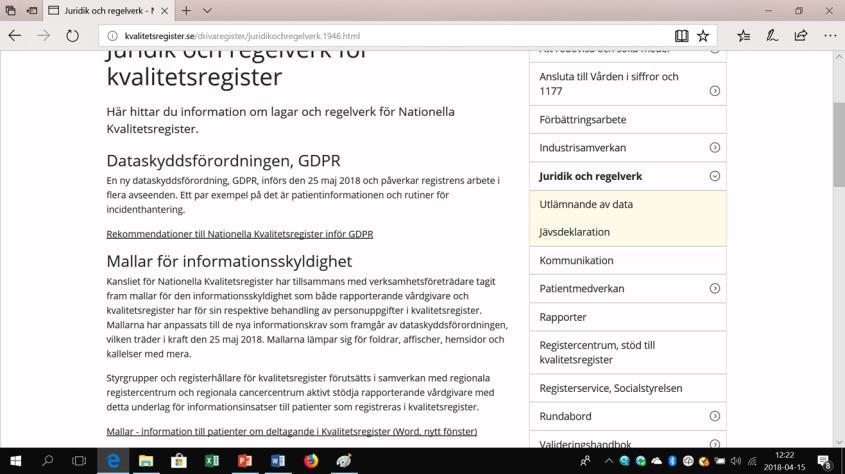Screen dimensions: 845x474
Task: Expand the Valideringshandbok submenu arrow
Action: [715, 443]
